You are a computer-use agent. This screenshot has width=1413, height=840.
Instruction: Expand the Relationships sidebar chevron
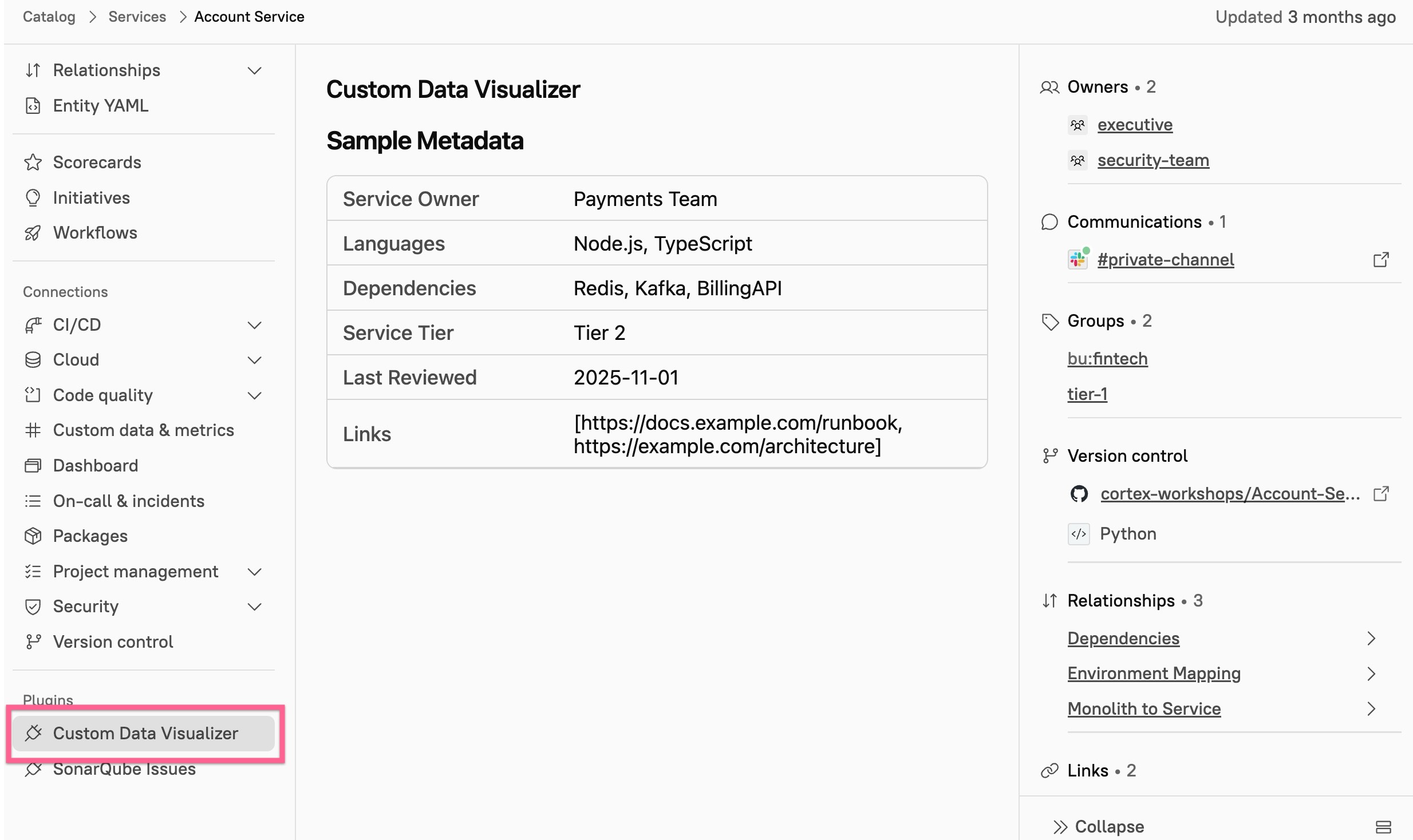(254, 70)
